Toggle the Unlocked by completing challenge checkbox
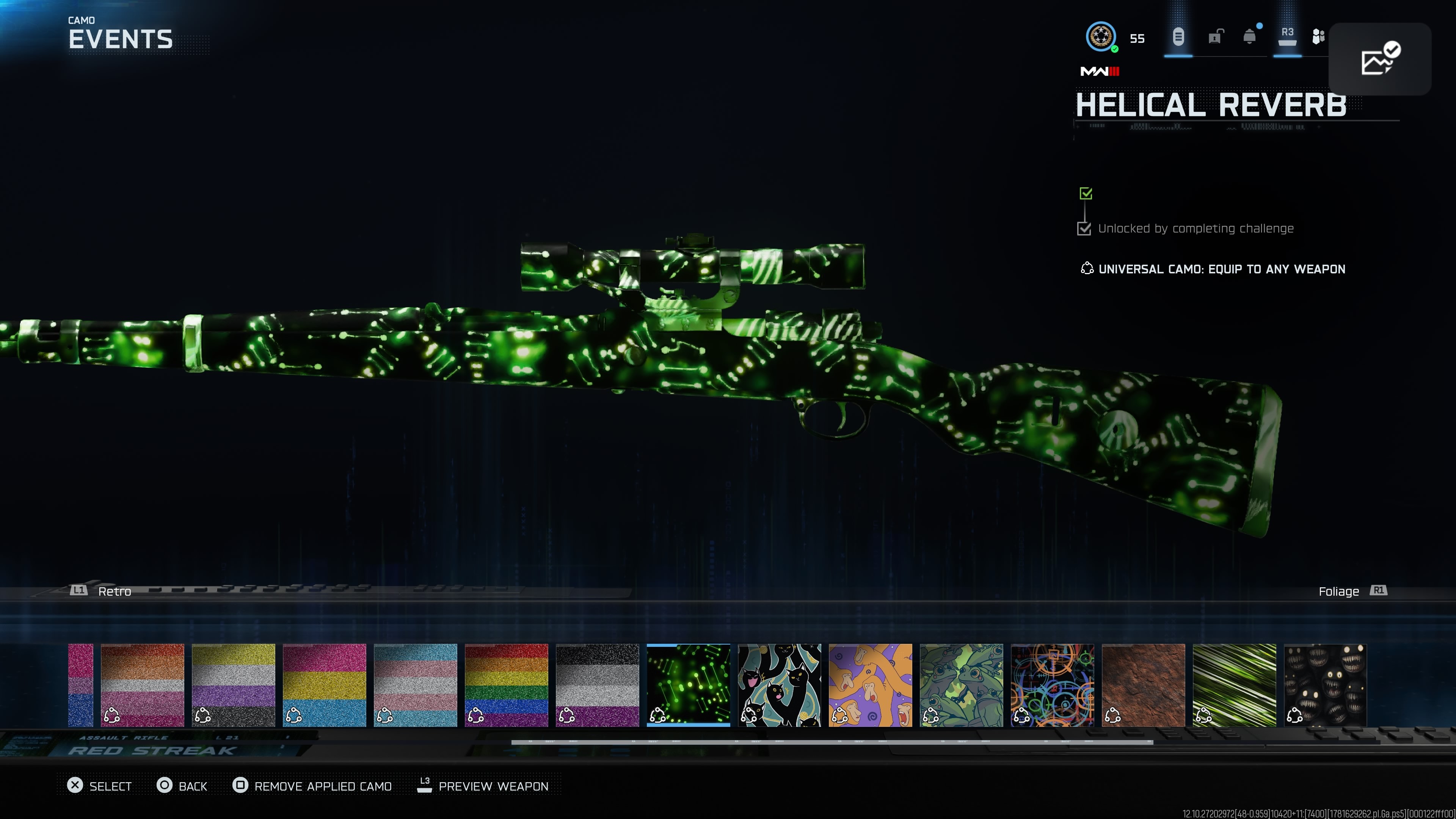Screen dimensions: 1456x819 pos(1084,229)
